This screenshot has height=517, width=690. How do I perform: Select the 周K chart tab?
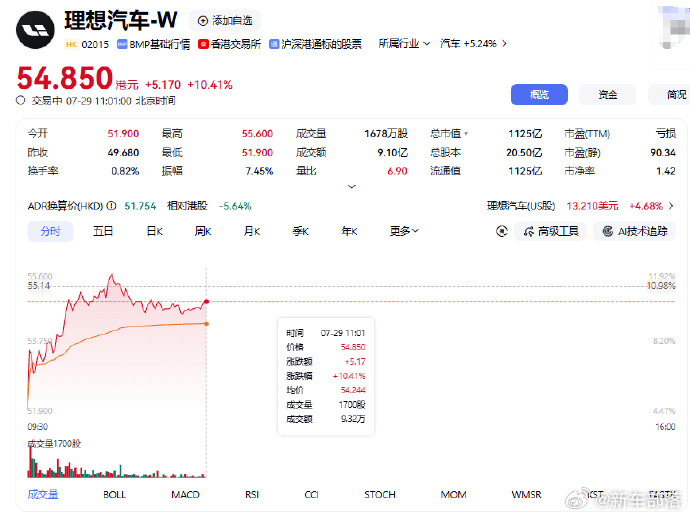point(203,231)
